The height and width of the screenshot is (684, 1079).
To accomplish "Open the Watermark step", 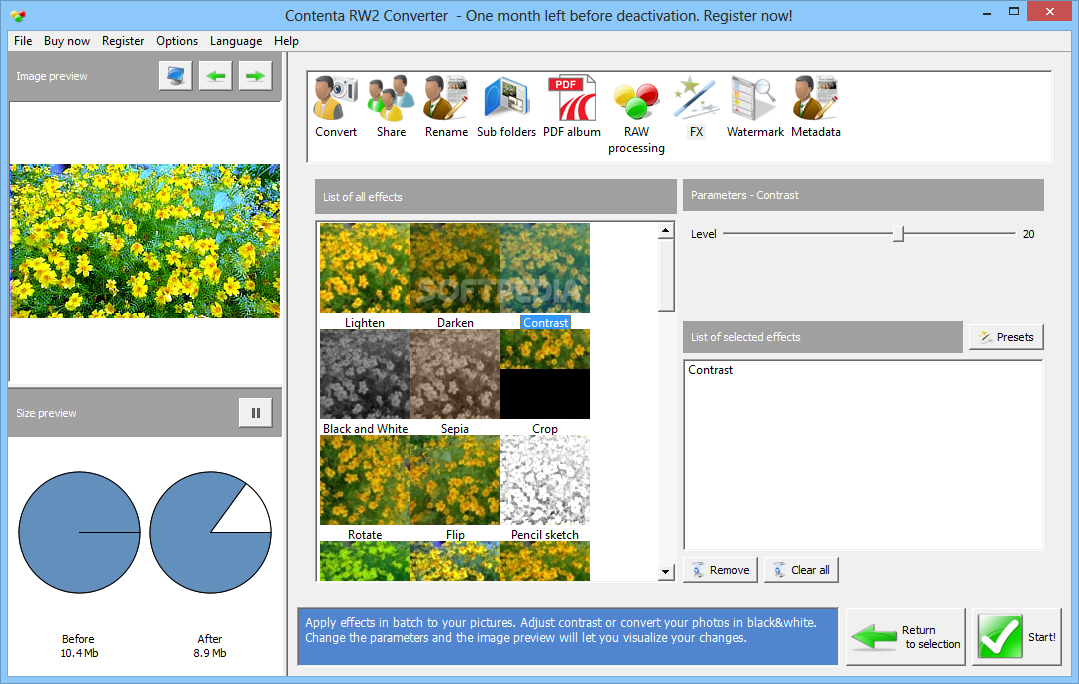I will [x=755, y=107].
